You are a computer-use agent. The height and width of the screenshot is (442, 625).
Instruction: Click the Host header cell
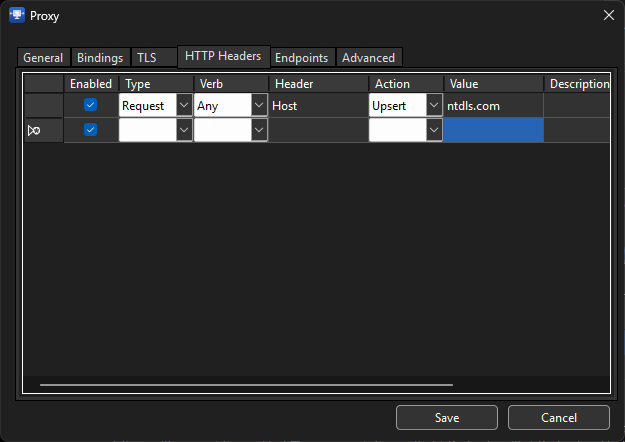(x=318, y=106)
